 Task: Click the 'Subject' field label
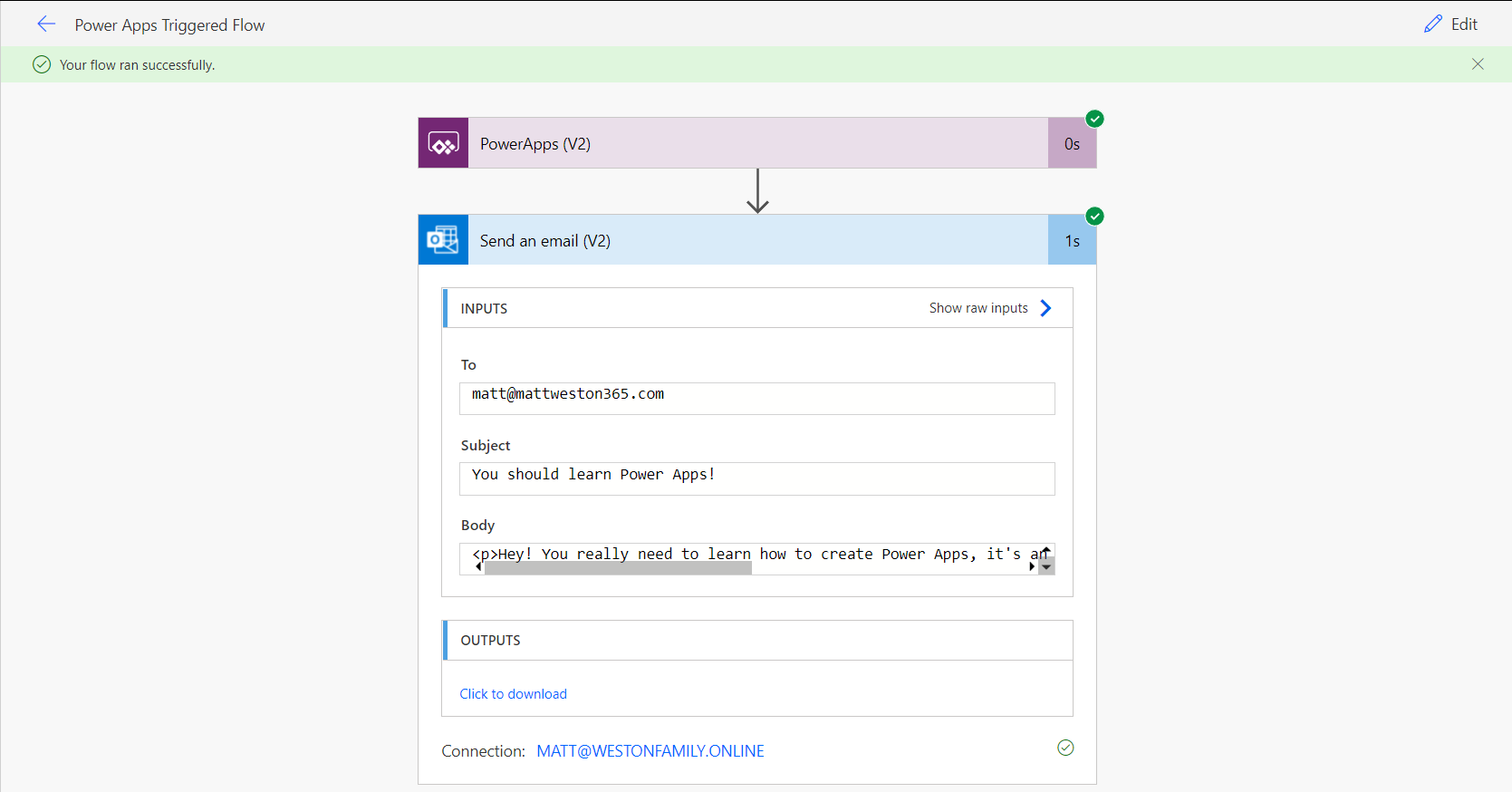click(x=486, y=446)
